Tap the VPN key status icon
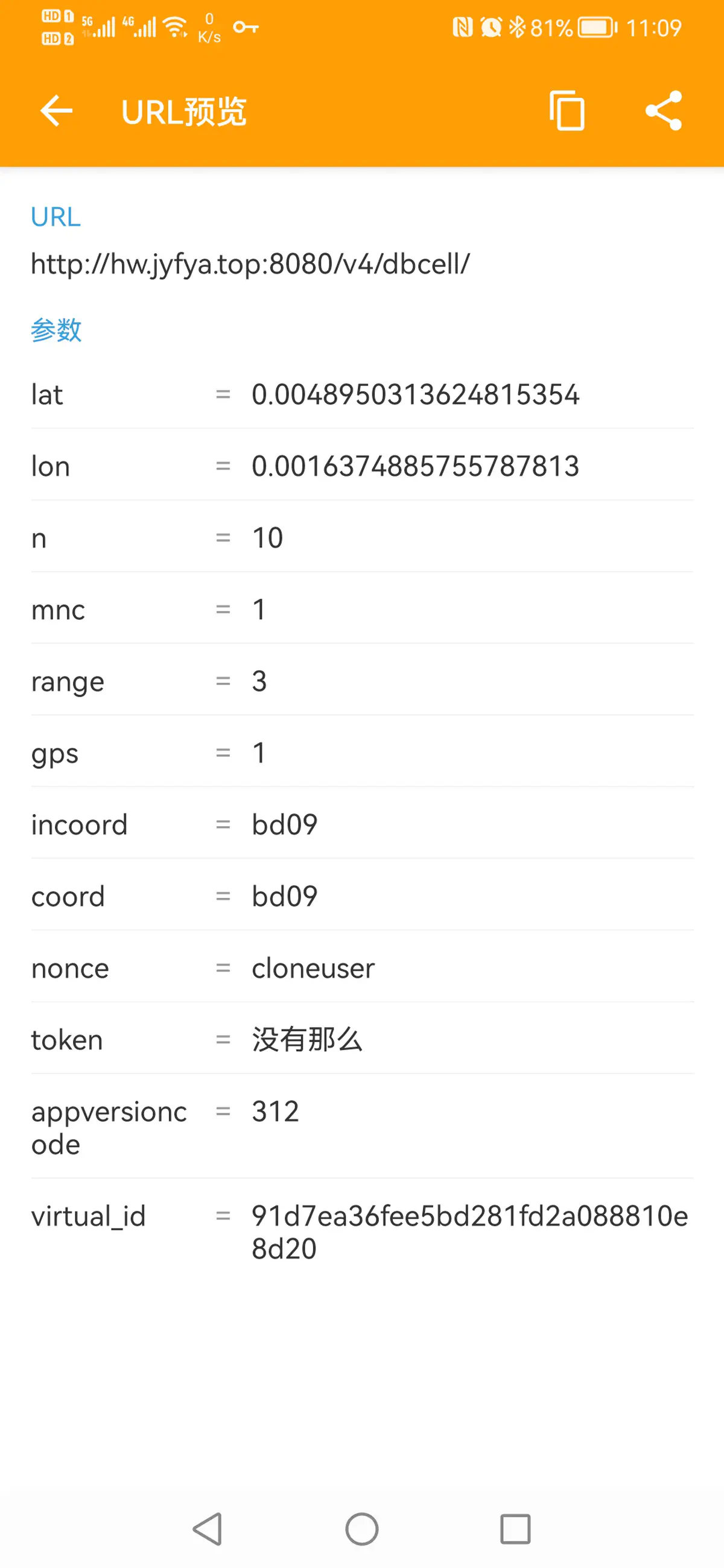The width and height of the screenshot is (724, 1568). [x=246, y=27]
